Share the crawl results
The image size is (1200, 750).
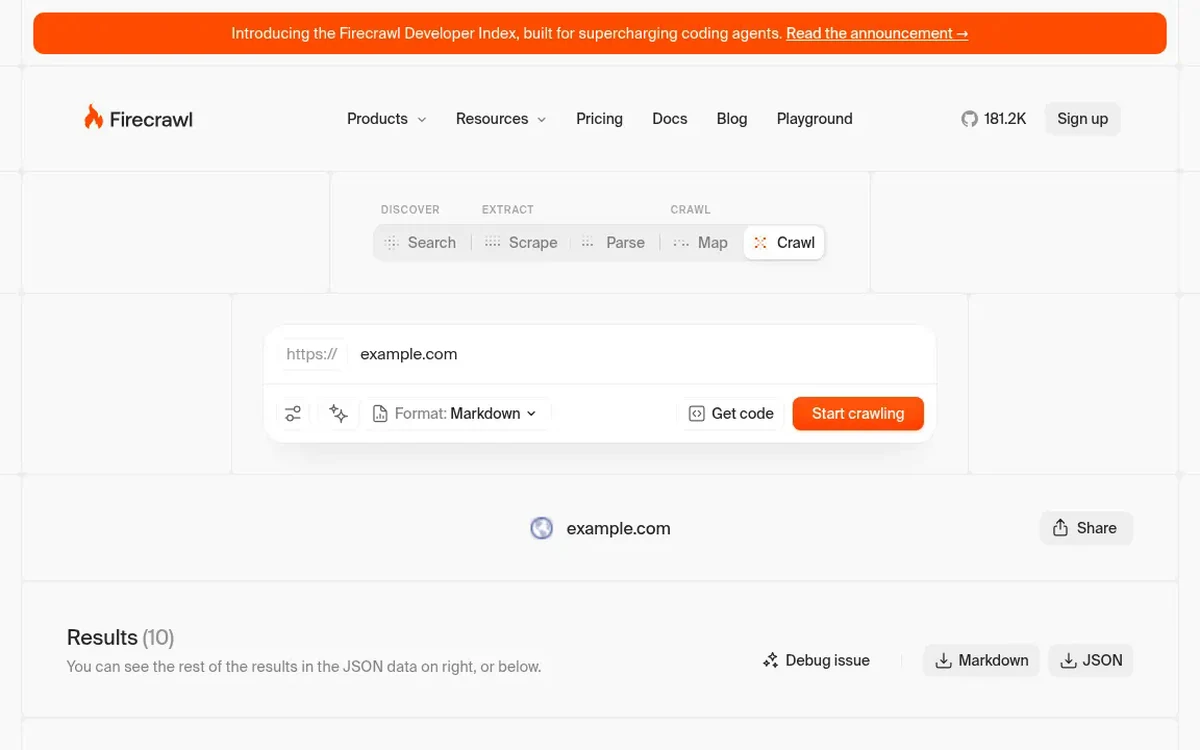(1086, 528)
